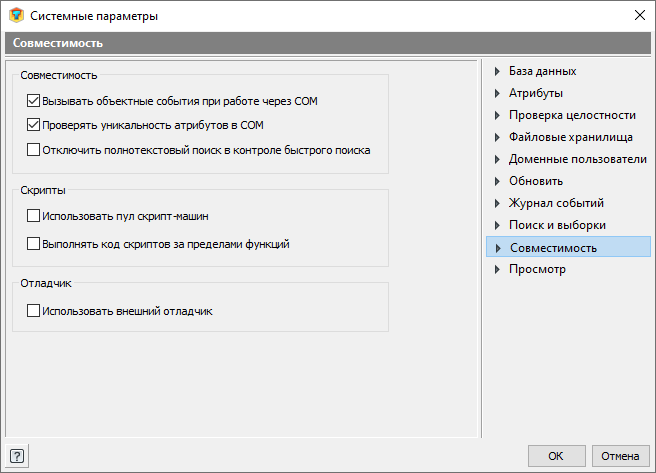Uncheck Проверять уникальность атрибутов в COM
This screenshot has height=473, width=656.
tap(33, 125)
